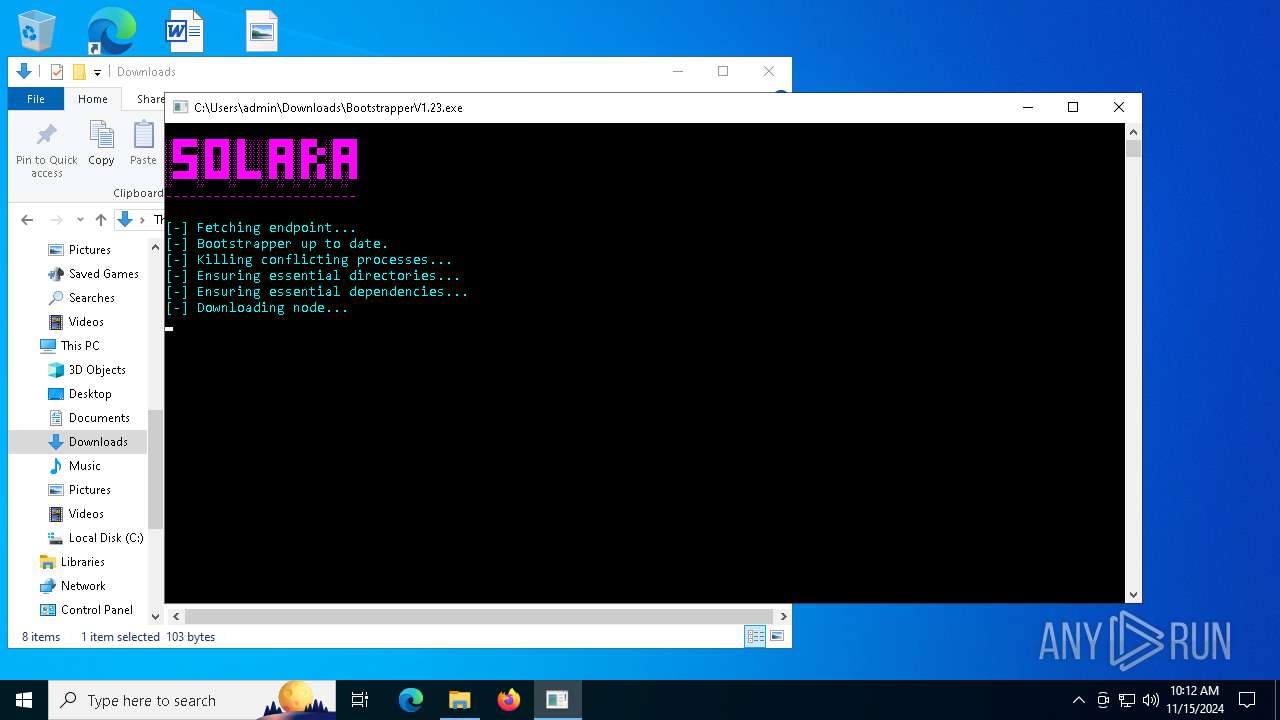
Task: Open the File tab in Explorer
Action: point(36,99)
